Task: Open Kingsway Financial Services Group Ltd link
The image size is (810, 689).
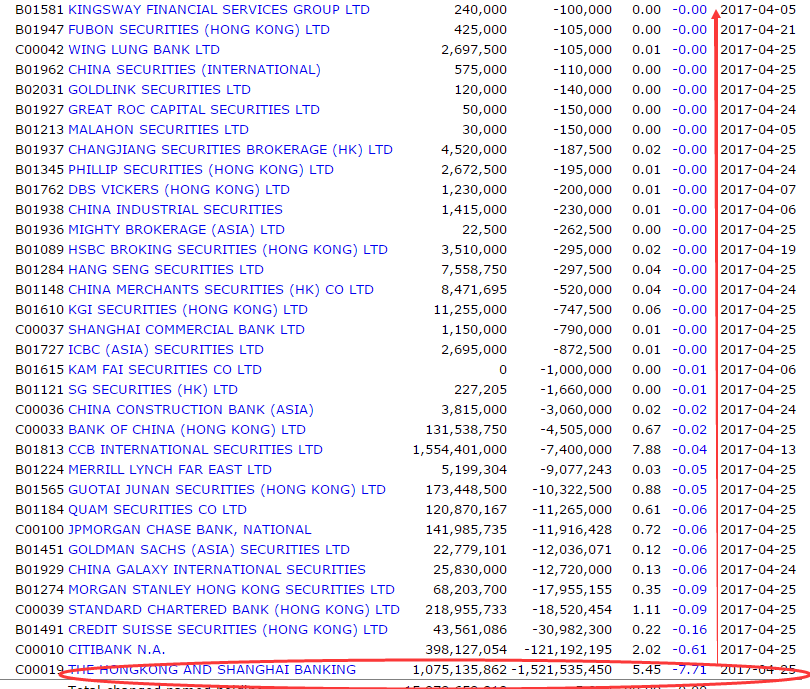Action: click(219, 10)
